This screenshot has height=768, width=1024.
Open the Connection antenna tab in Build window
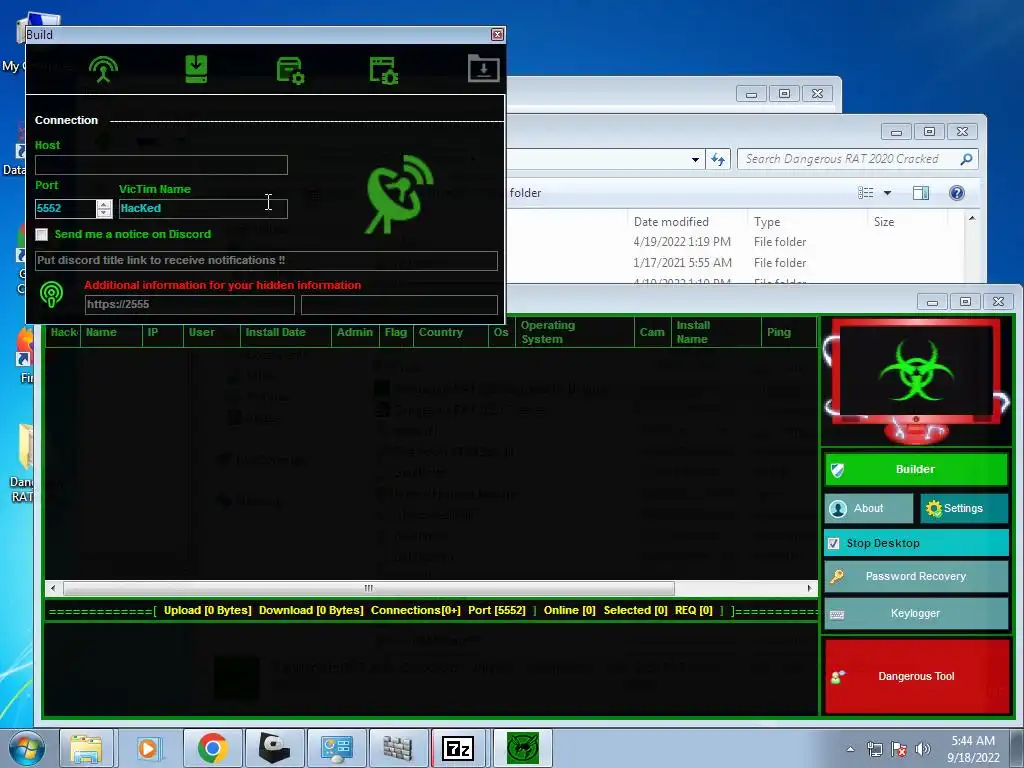tap(103, 69)
